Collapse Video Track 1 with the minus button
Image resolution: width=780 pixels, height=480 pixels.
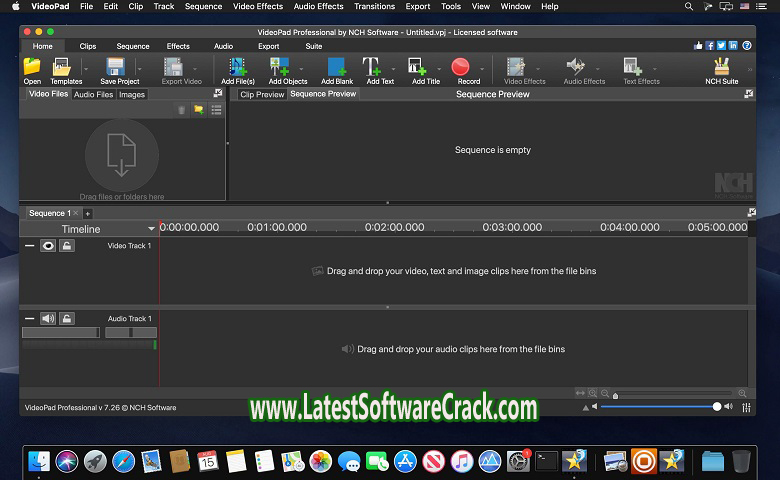coord(29,246)
